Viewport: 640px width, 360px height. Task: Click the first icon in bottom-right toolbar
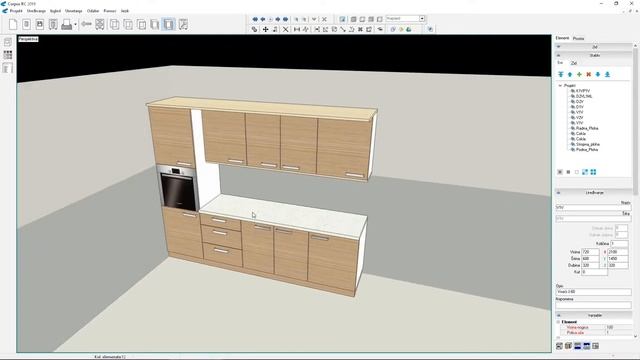point(560,346)
